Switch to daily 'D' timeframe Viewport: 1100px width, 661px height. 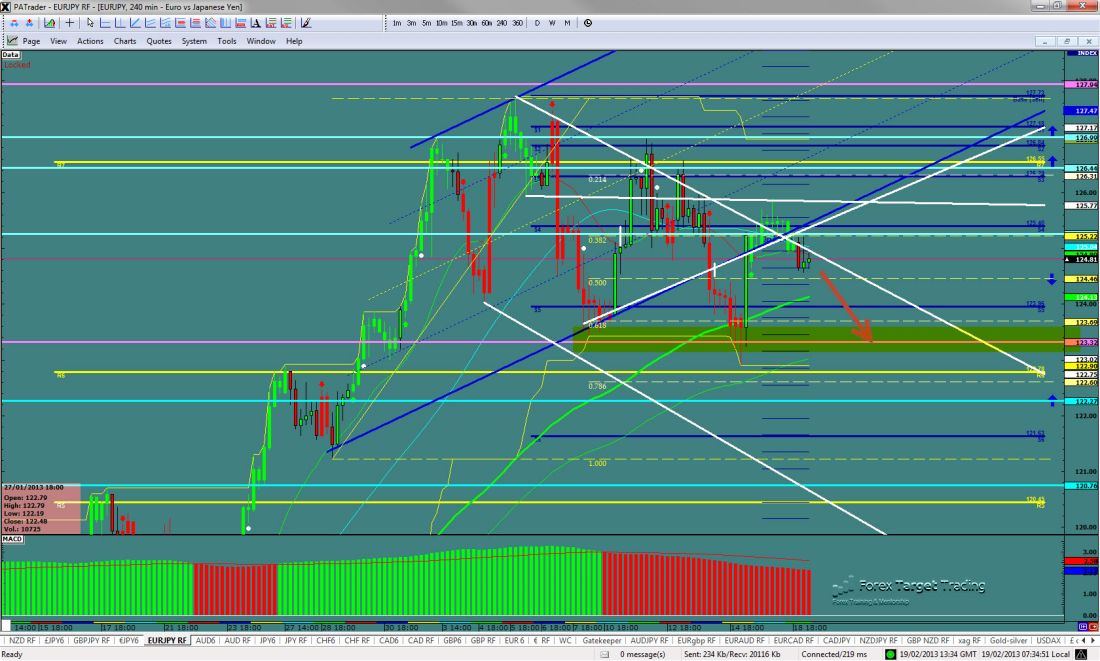coord(537,22)
